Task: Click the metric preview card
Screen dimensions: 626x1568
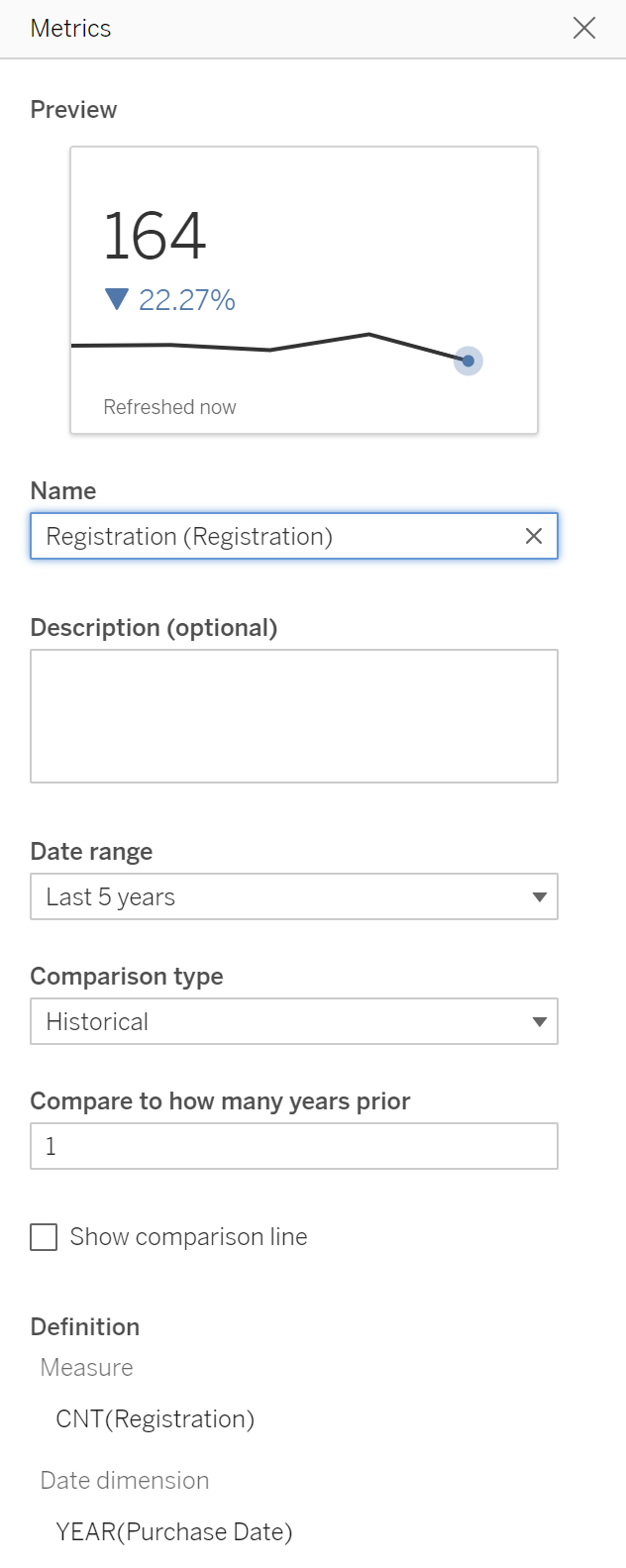Action: click(304, 290)
